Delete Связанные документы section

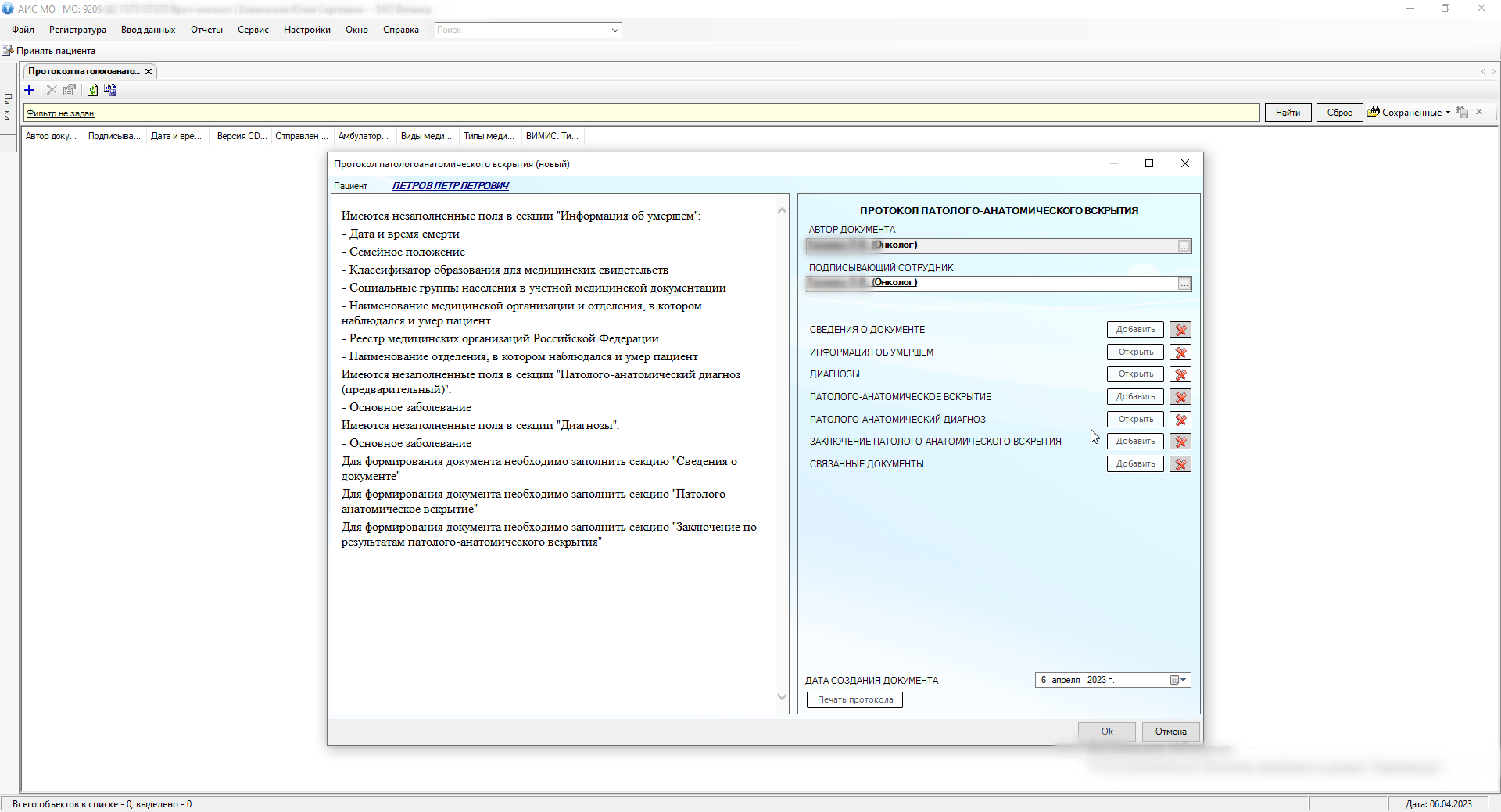point(1180,464)
